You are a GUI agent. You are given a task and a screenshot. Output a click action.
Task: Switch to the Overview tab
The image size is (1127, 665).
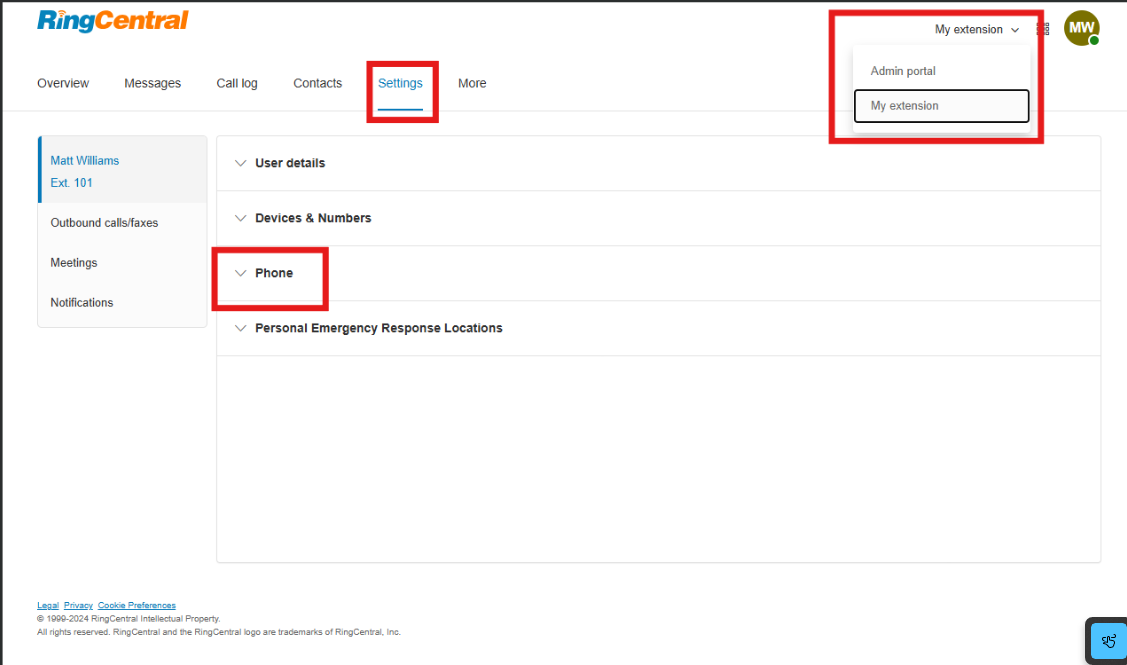point(63,83)
